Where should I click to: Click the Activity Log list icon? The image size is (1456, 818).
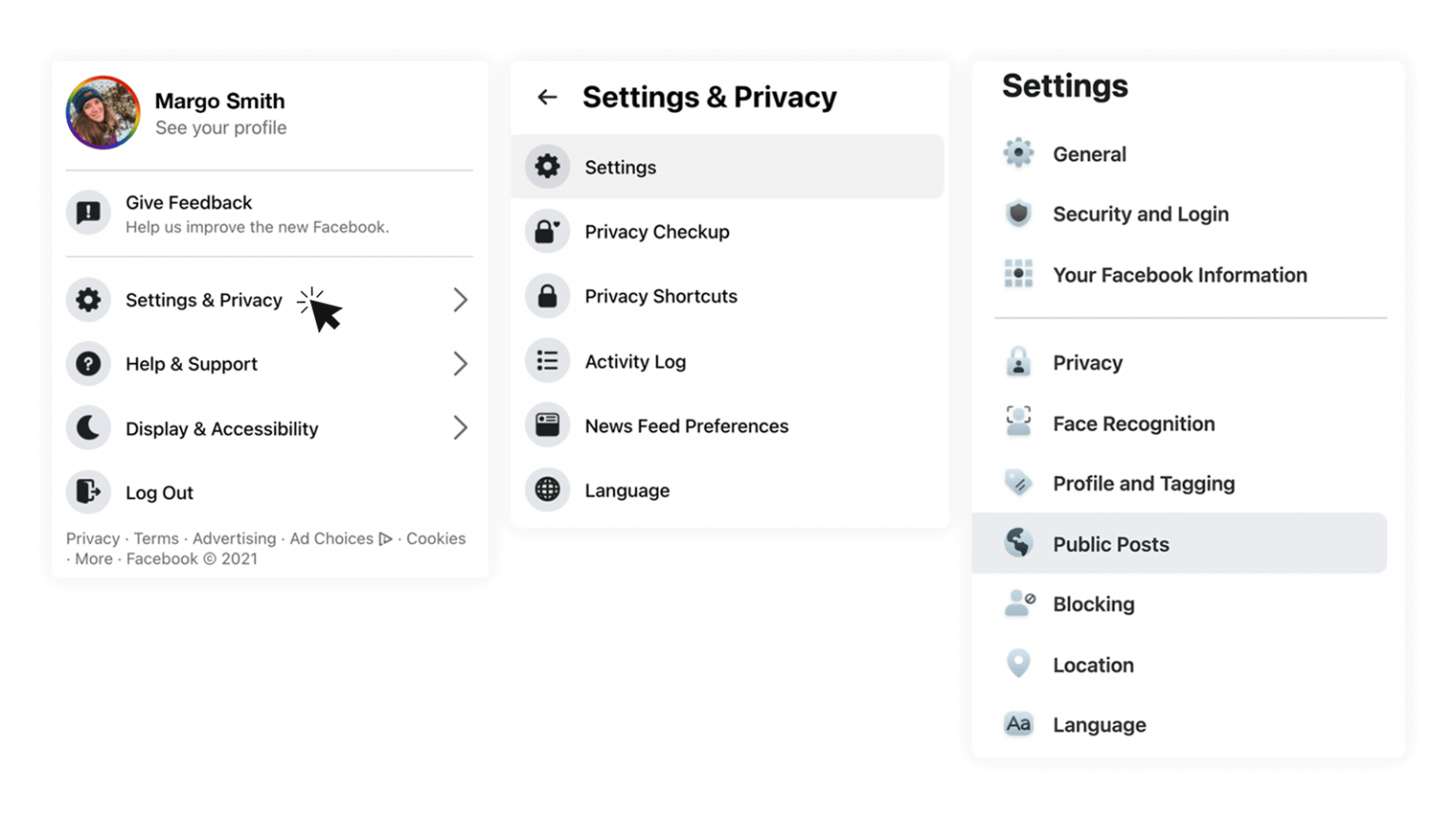click(547, 361)
